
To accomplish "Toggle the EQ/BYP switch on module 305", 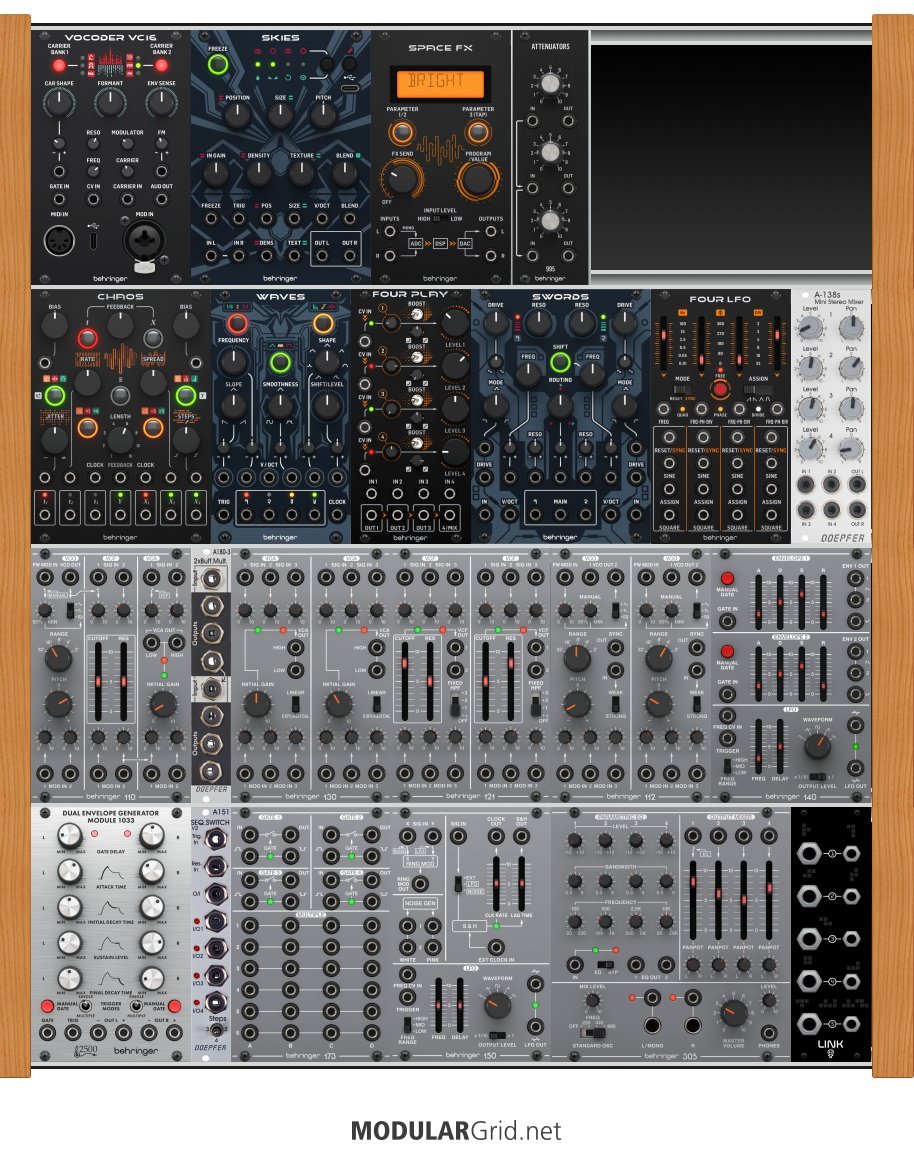I will coord(606,964).
